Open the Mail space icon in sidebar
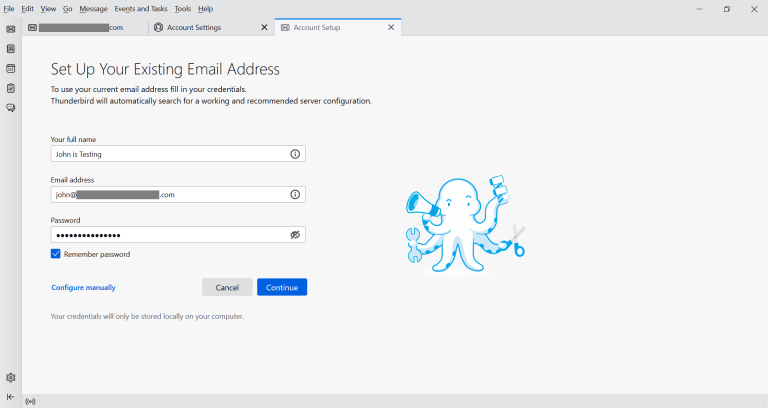Viewport: 768px width, 408px height. pos(10,29)
